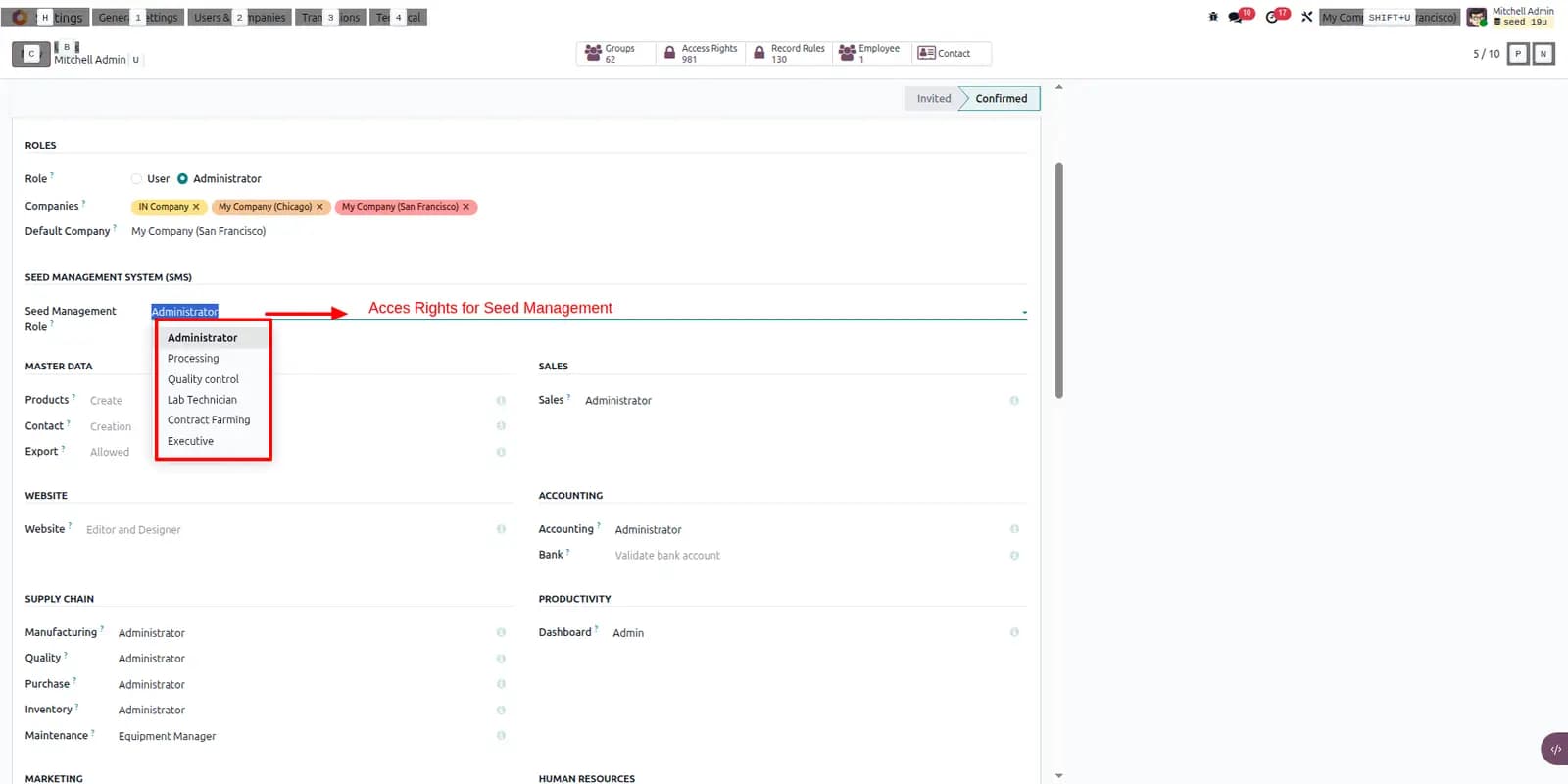Screen dimensions: 1568x784
Task: Go to next record with N button
Action: click(1543, 54)
